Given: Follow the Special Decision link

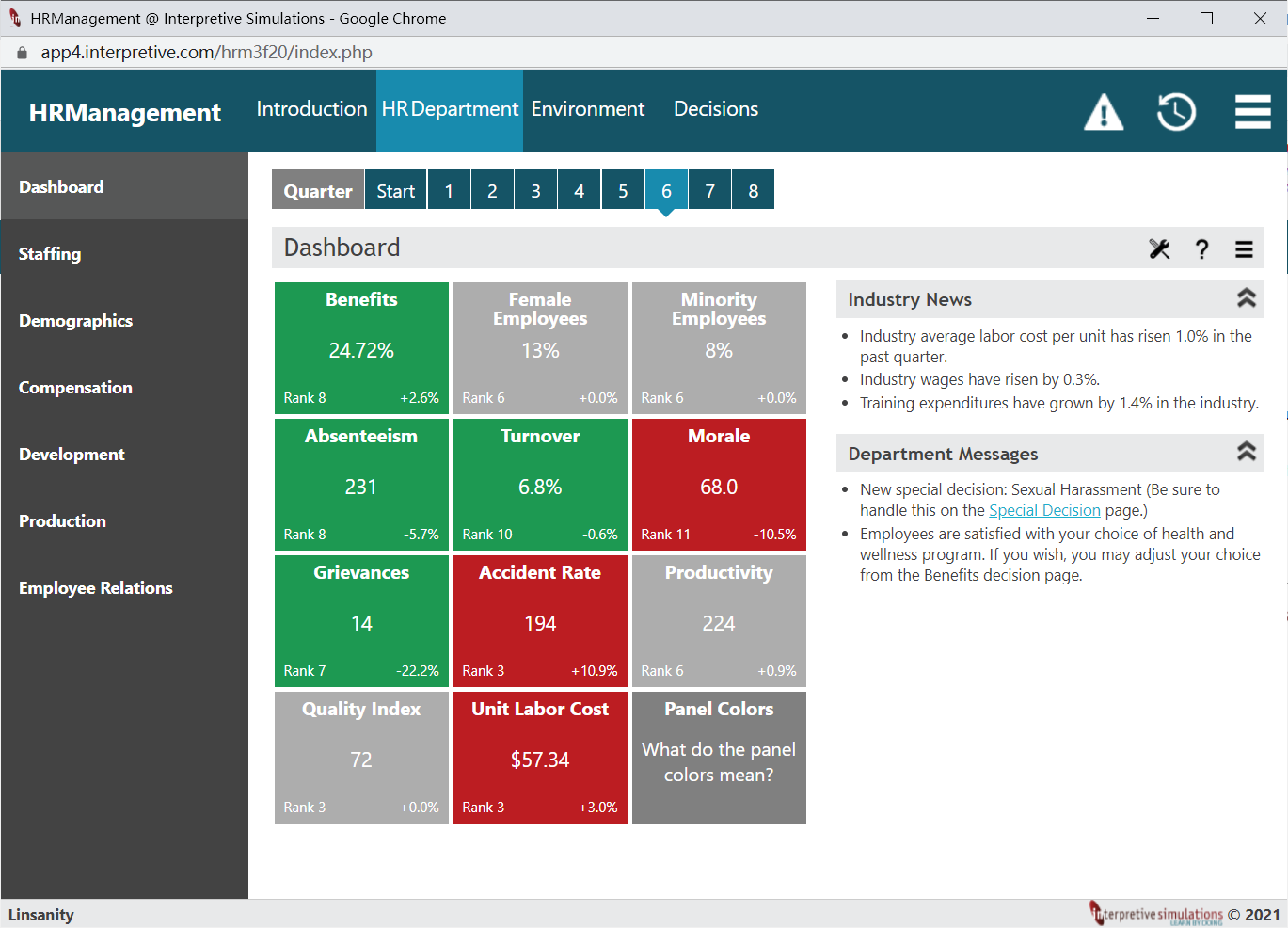Looking at the screenshot, I should [1044, 510].
